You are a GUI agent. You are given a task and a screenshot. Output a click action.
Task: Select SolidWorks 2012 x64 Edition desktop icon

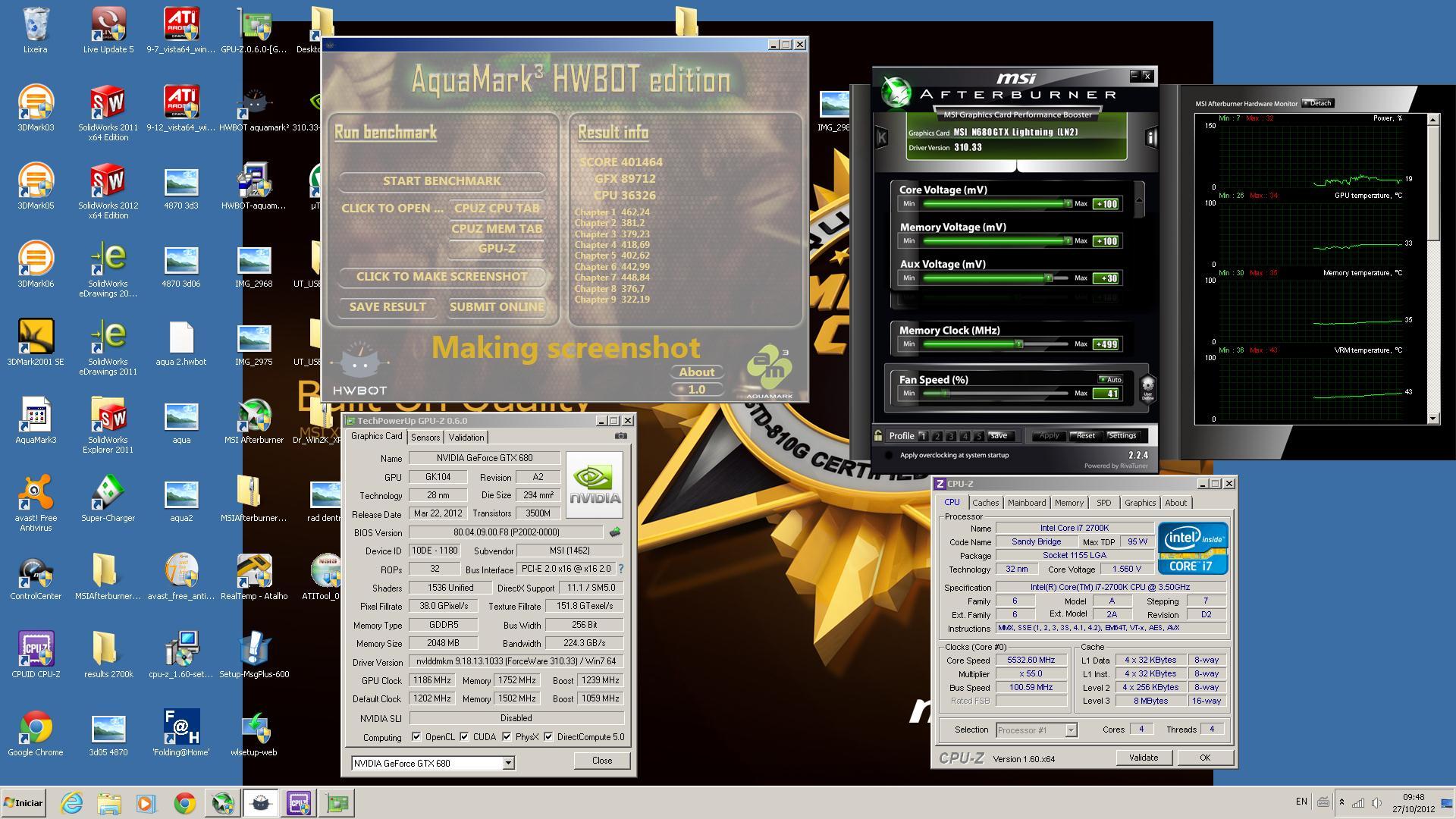108,190
